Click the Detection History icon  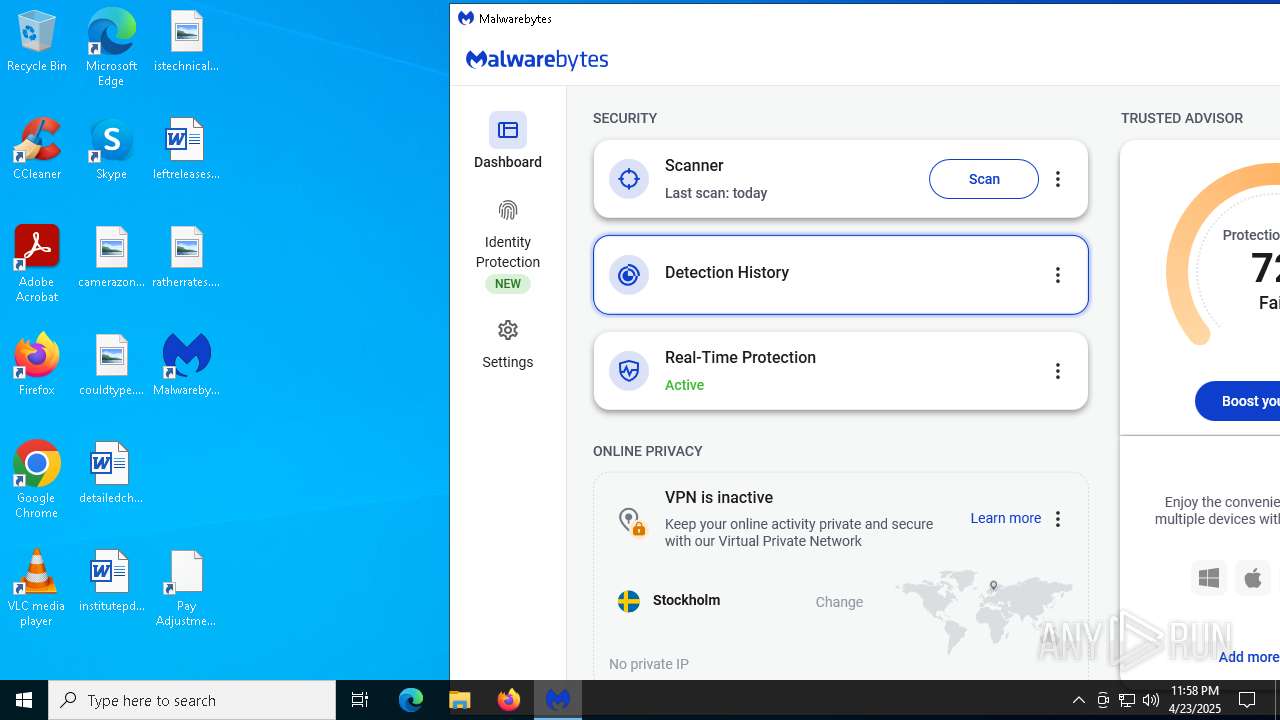click(629, 275)
